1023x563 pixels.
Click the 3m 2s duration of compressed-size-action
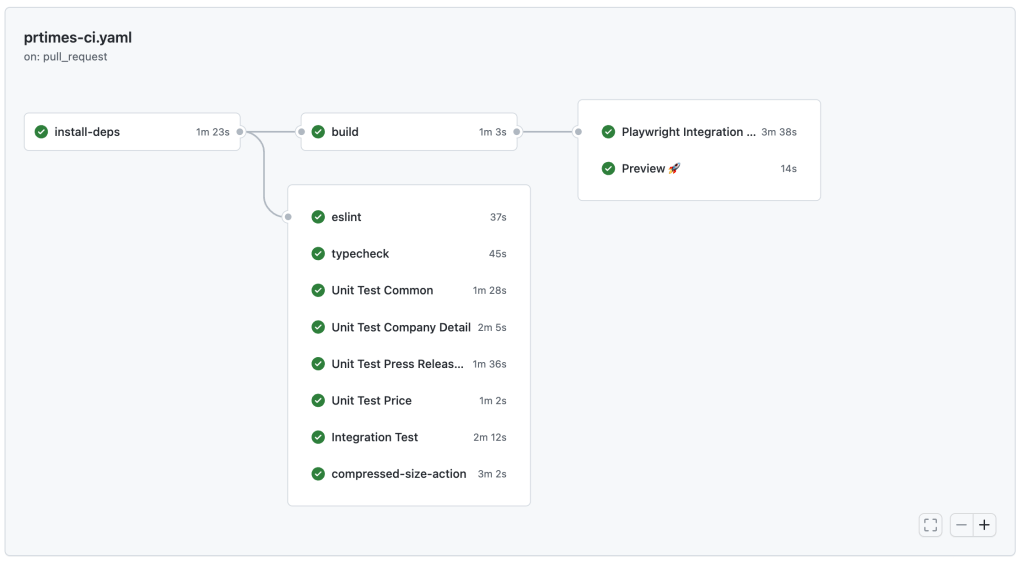pyautogui.click(x=491, y=474)
